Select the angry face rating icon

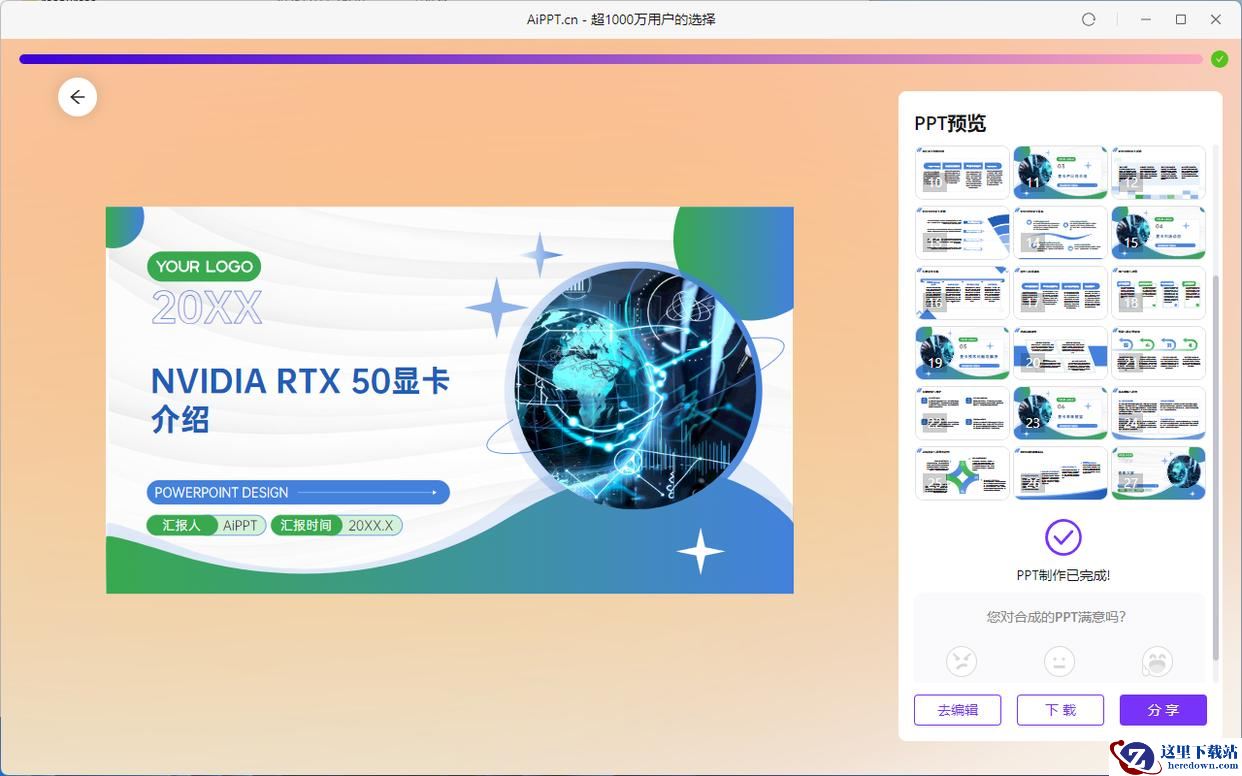coord(961,661)
